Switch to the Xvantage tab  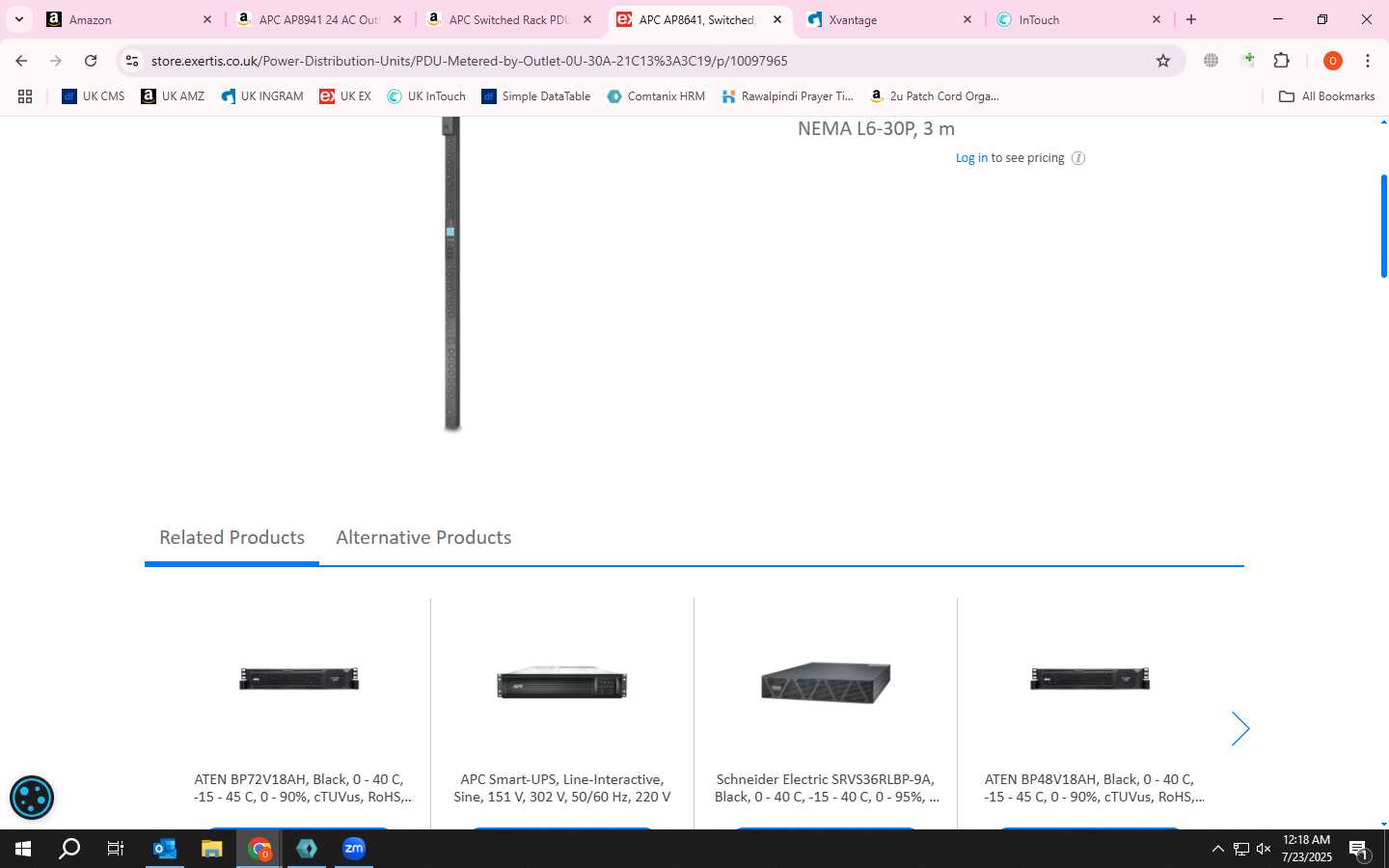(889, 19)
